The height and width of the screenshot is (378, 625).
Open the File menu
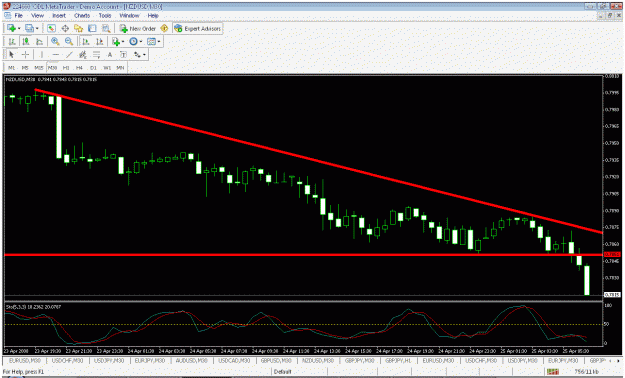tap(18, 16)
